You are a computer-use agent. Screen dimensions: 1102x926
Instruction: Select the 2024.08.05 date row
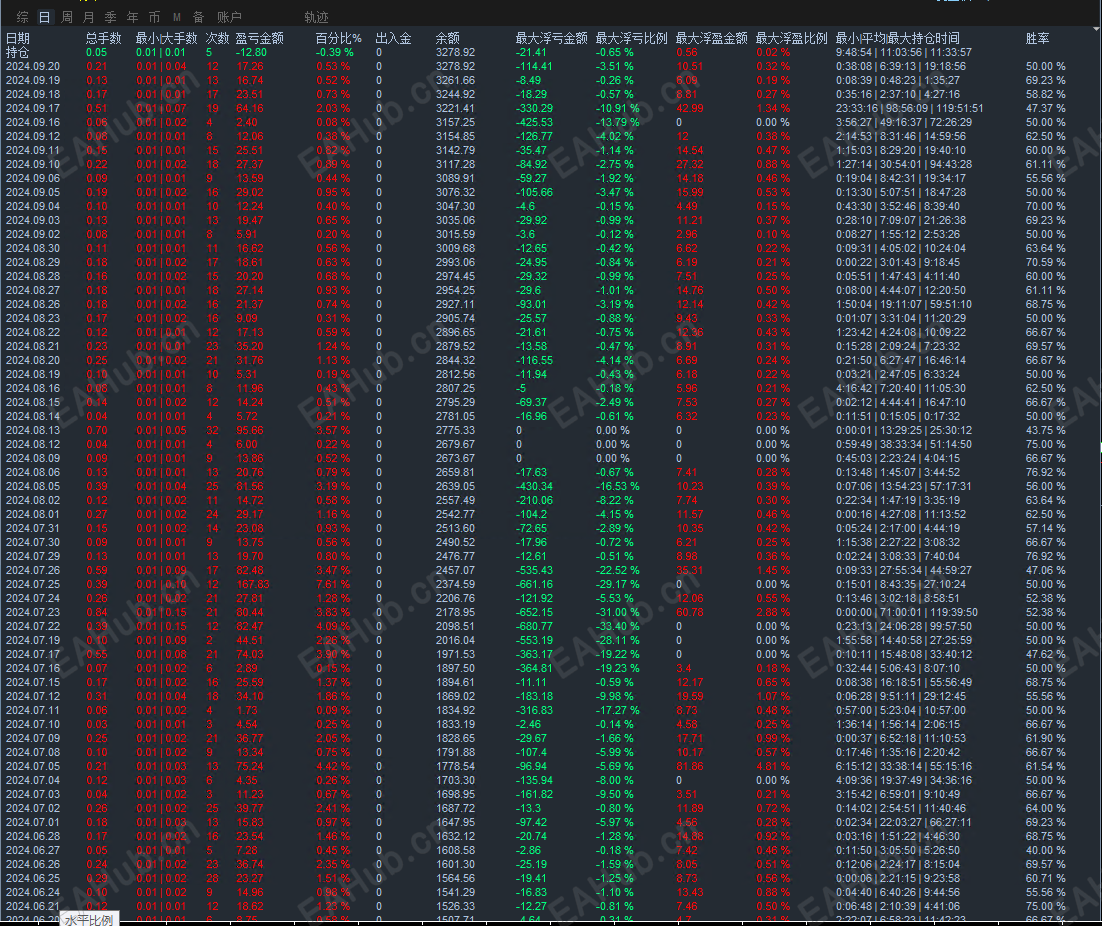[551, 487]
